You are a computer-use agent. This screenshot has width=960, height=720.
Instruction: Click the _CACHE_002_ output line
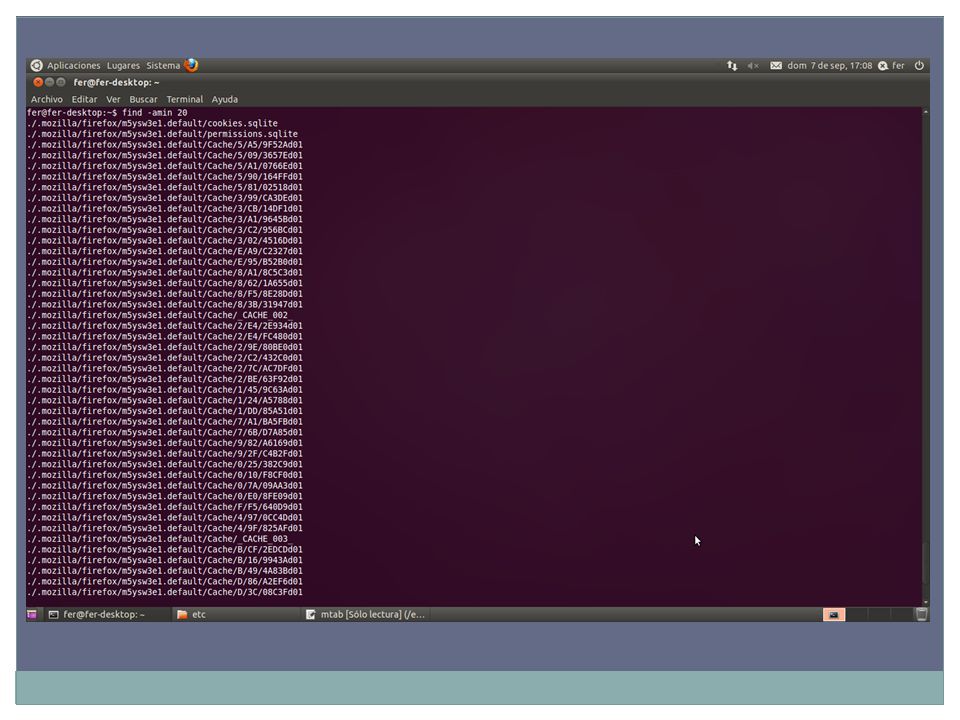159,315
